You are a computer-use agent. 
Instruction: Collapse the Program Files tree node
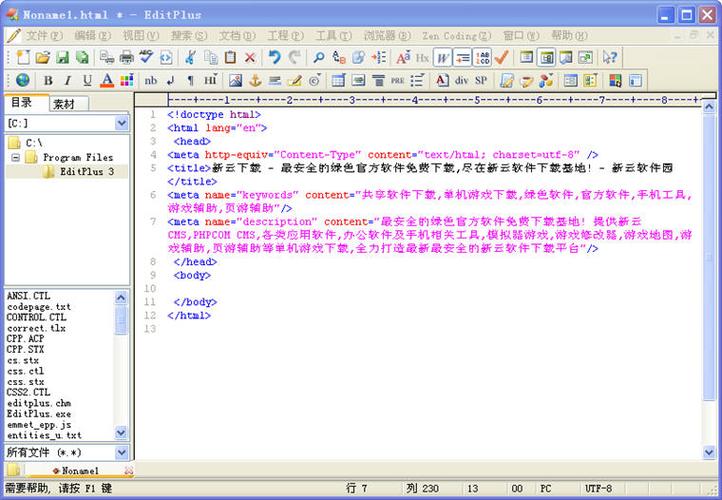(16, 157)
